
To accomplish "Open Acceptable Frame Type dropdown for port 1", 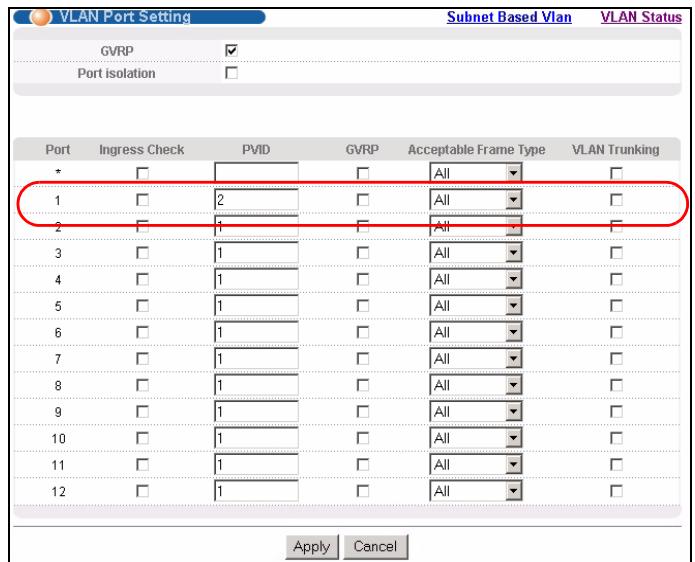I will [x=476, y=200].
